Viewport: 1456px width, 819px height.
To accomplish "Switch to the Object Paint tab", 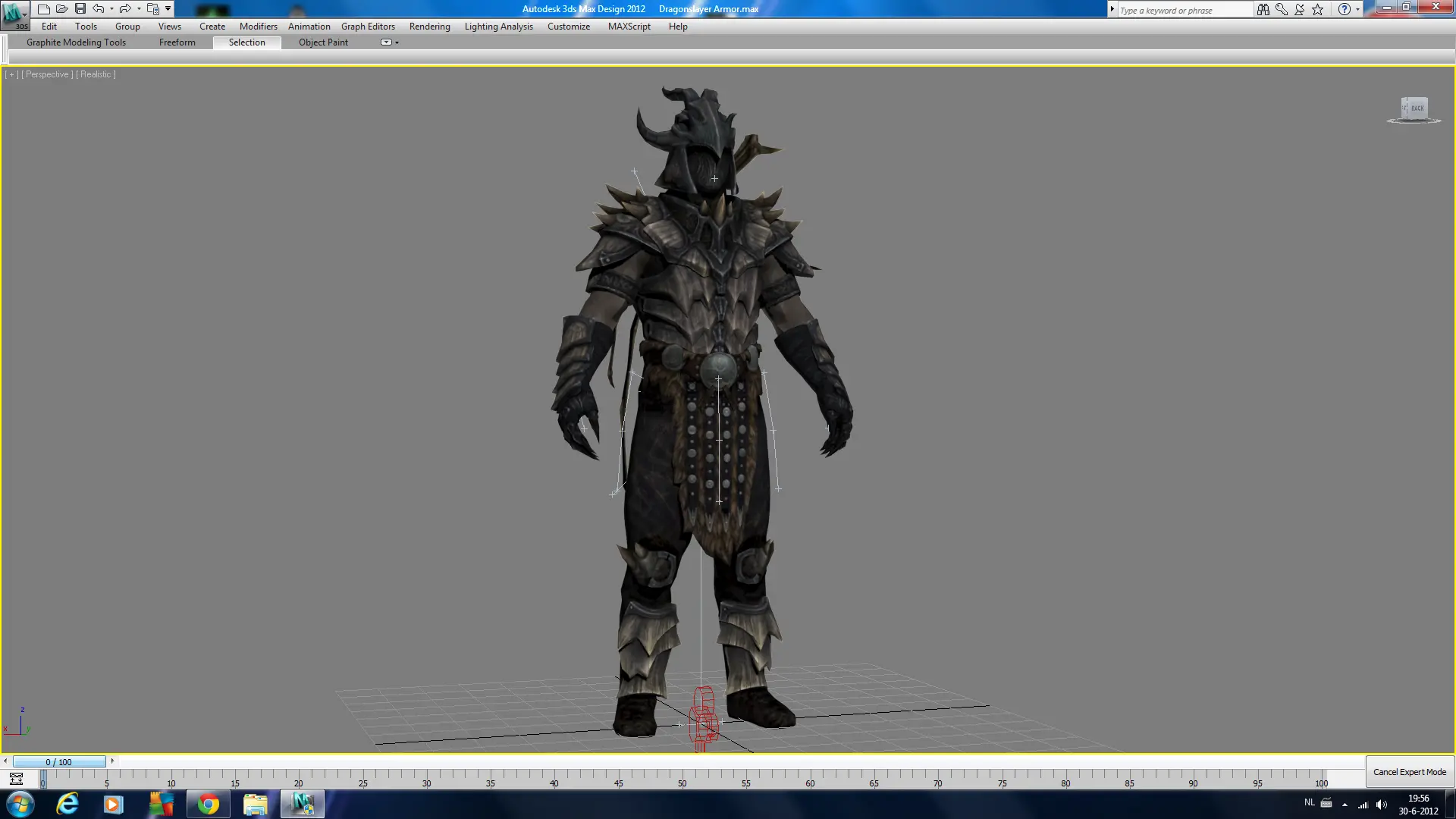I will (323, 42).
